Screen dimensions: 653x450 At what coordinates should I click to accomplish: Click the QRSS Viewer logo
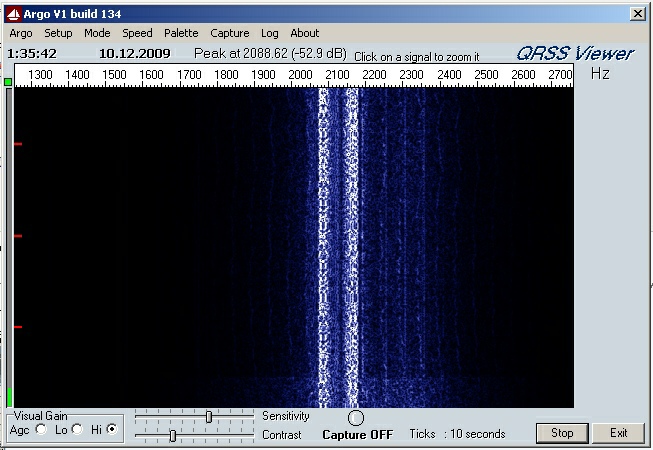coord(575,54)
